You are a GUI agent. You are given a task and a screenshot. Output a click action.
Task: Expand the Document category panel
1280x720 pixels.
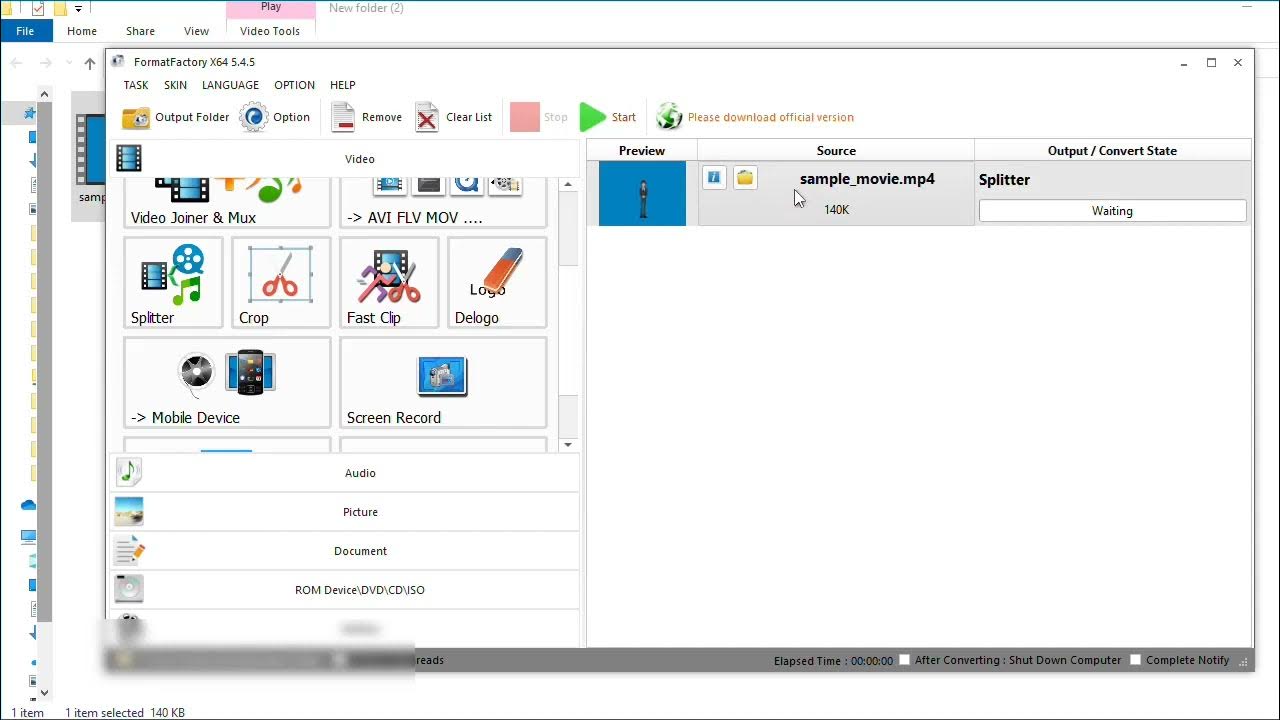[x=345, y=551]
